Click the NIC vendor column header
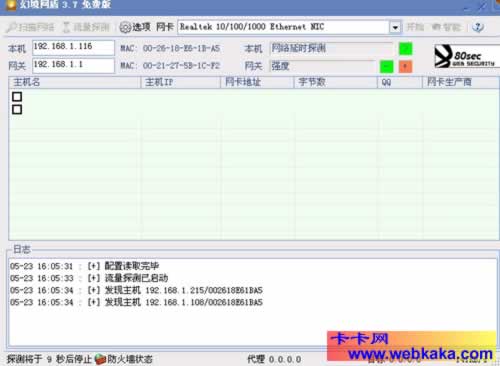This screenshot has height=366, width=500. (461, 82)
